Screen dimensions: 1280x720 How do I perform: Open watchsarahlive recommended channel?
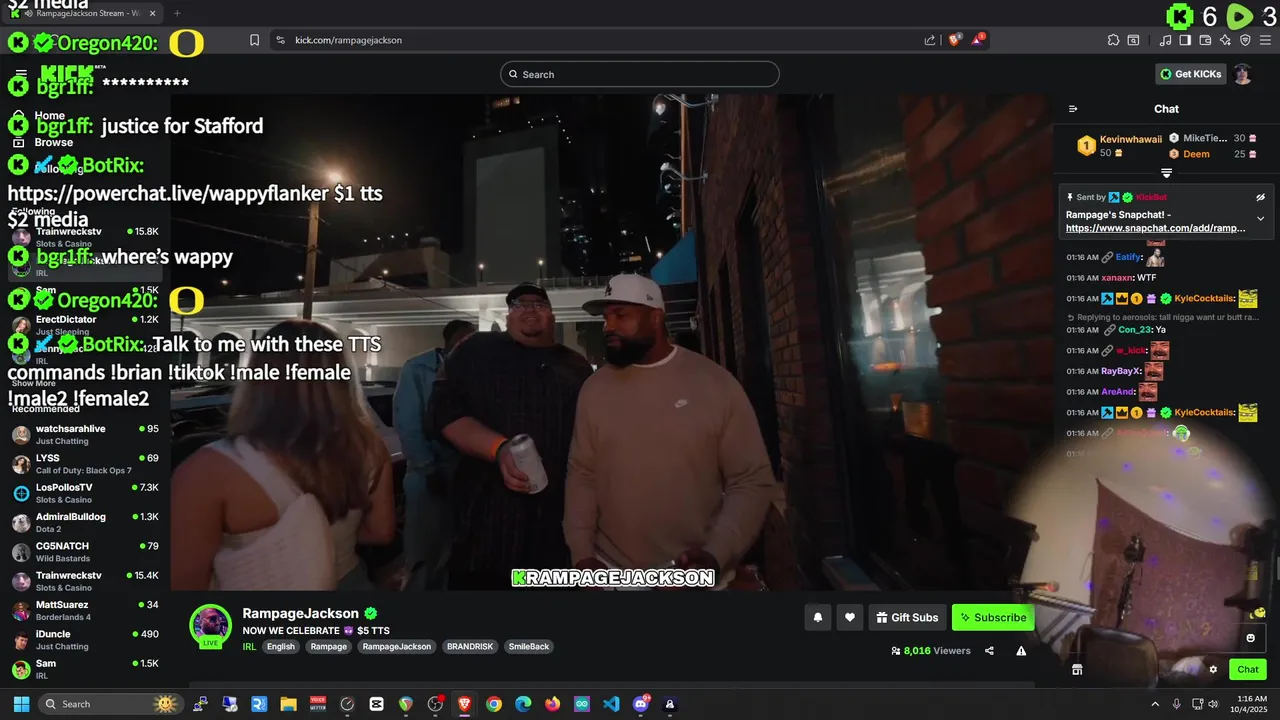click(x=85, y=434)
